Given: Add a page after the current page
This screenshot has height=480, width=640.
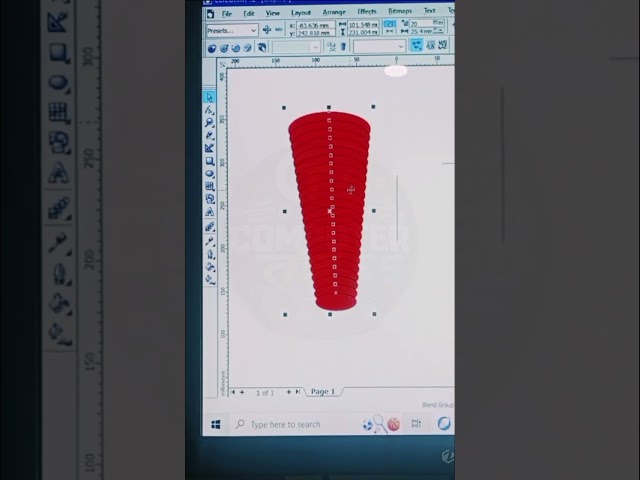Looking at the screenshot, I should pyautogui.click(x=289, y=392).
